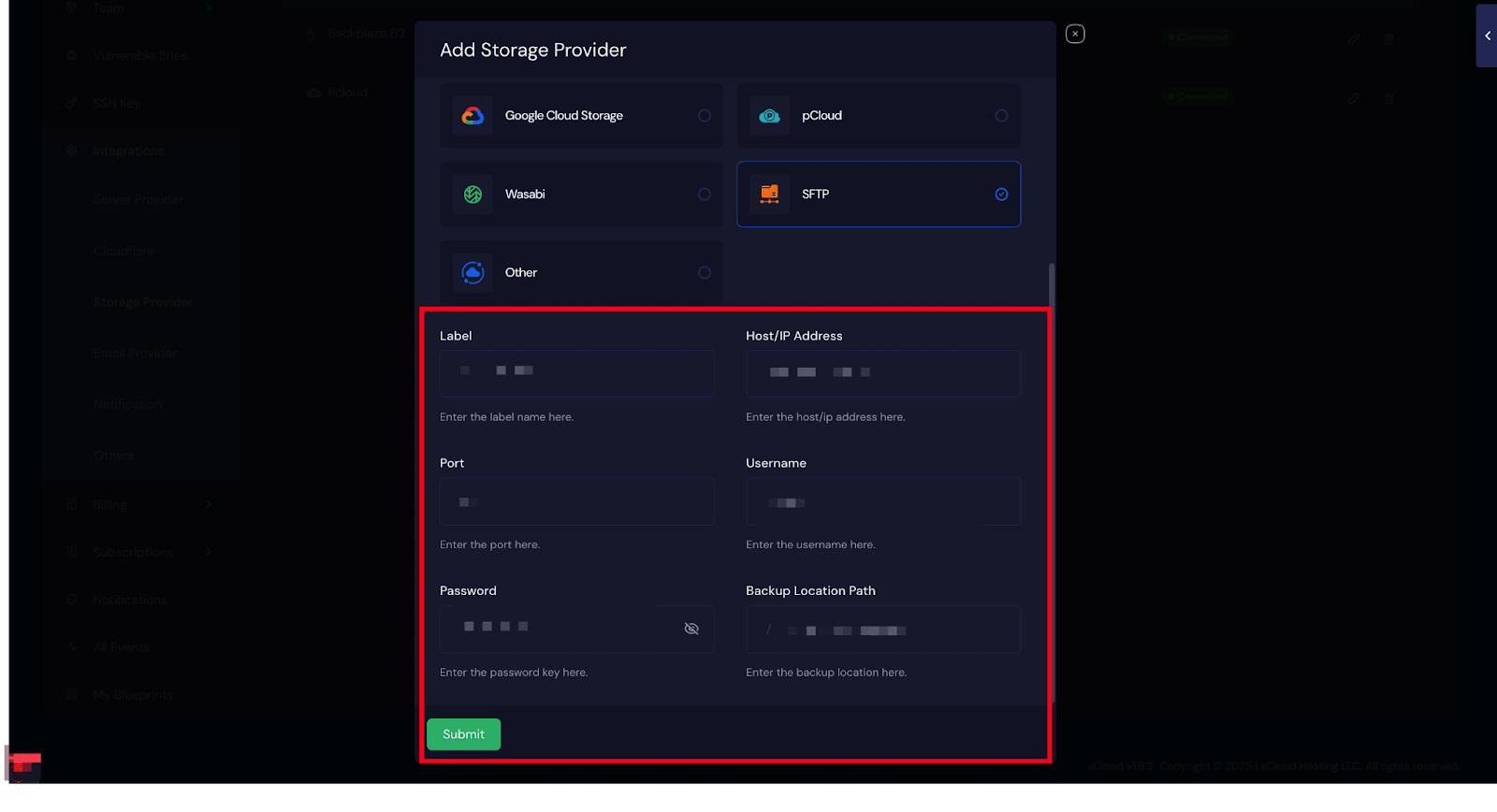Image resolution: width=1497 pixels, height=812 pixels.
Task: Open the Storage Provider menu entry
Action: pos(142,301)
